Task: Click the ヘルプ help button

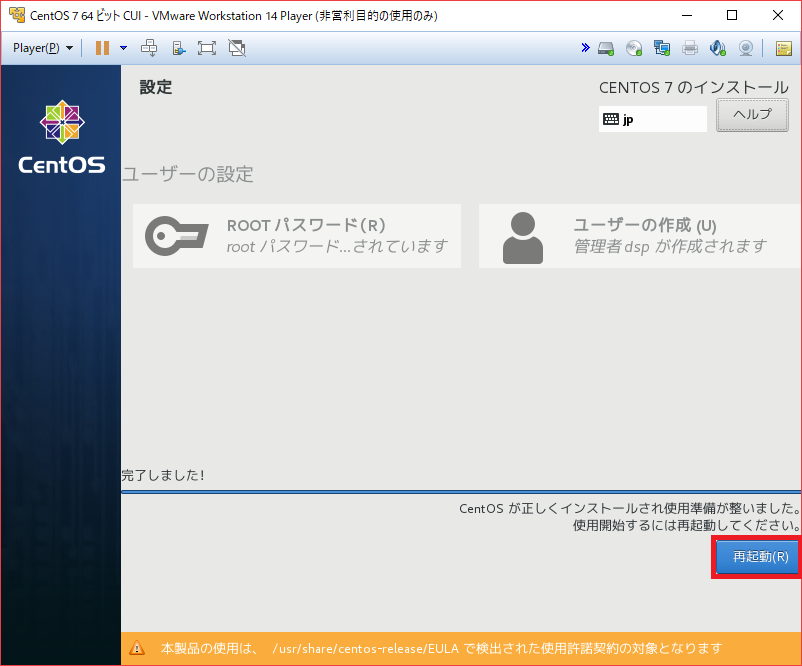Action: tap(752, 115)
